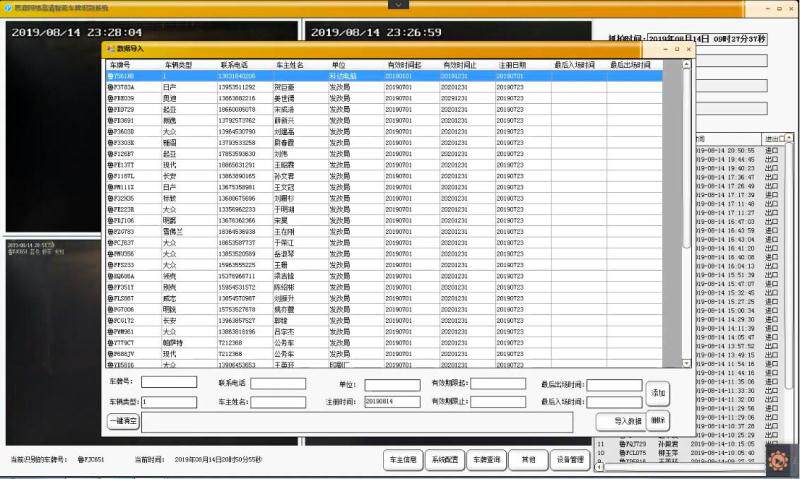Image resolution: width=800 pixels, height=479 pixels.
Task: Click the 车辆类型 input field containing 1
Action: tap(169, 402)
